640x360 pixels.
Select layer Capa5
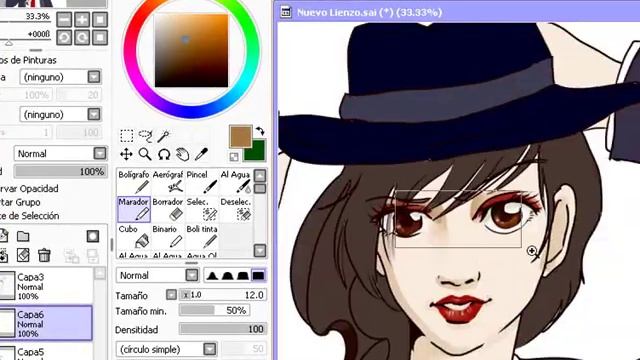(46, 352)
